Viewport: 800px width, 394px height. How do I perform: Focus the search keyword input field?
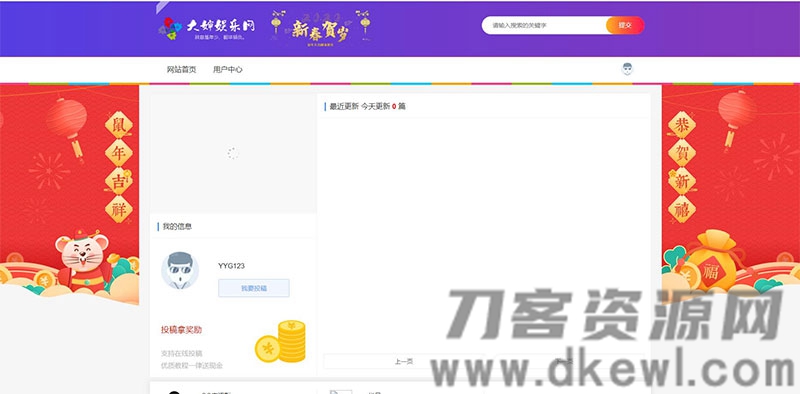coord(544,25)
